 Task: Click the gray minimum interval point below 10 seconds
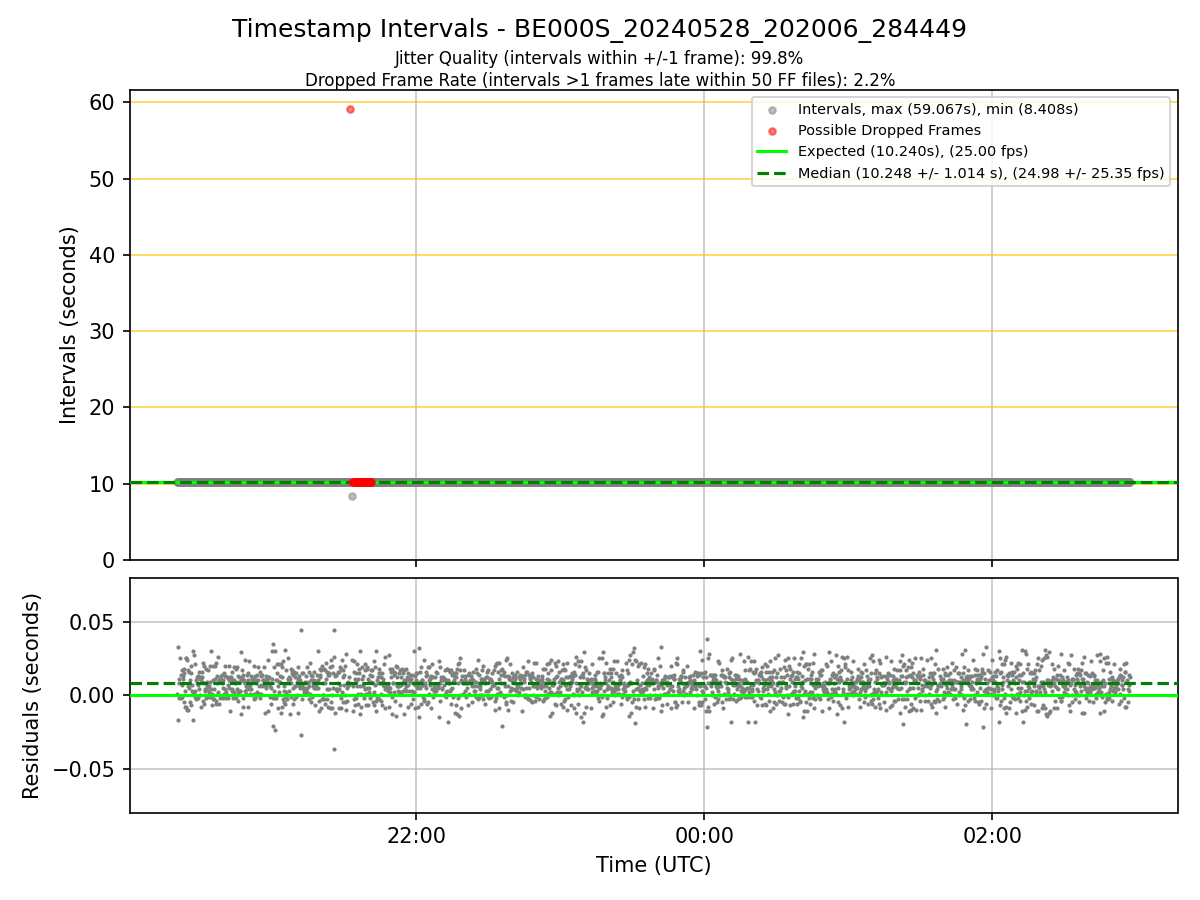352,496
